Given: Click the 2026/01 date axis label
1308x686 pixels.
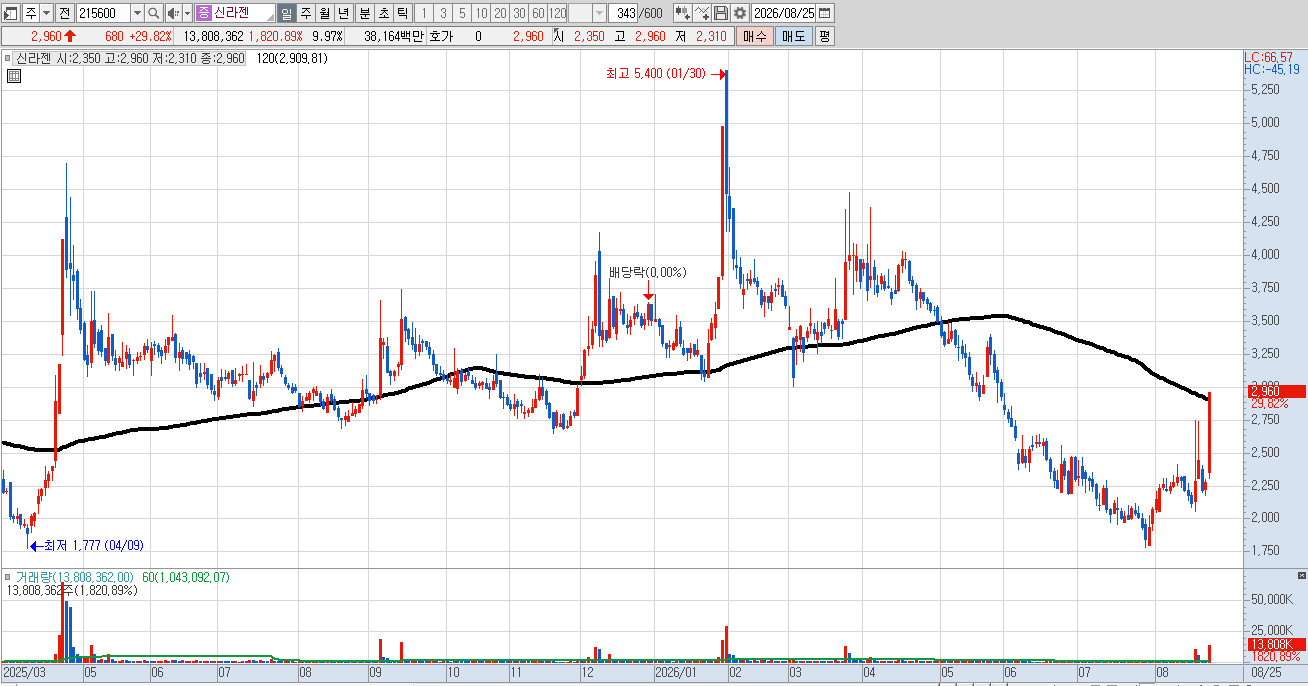Looking at the screenshot, I should (x=677, y=674).
